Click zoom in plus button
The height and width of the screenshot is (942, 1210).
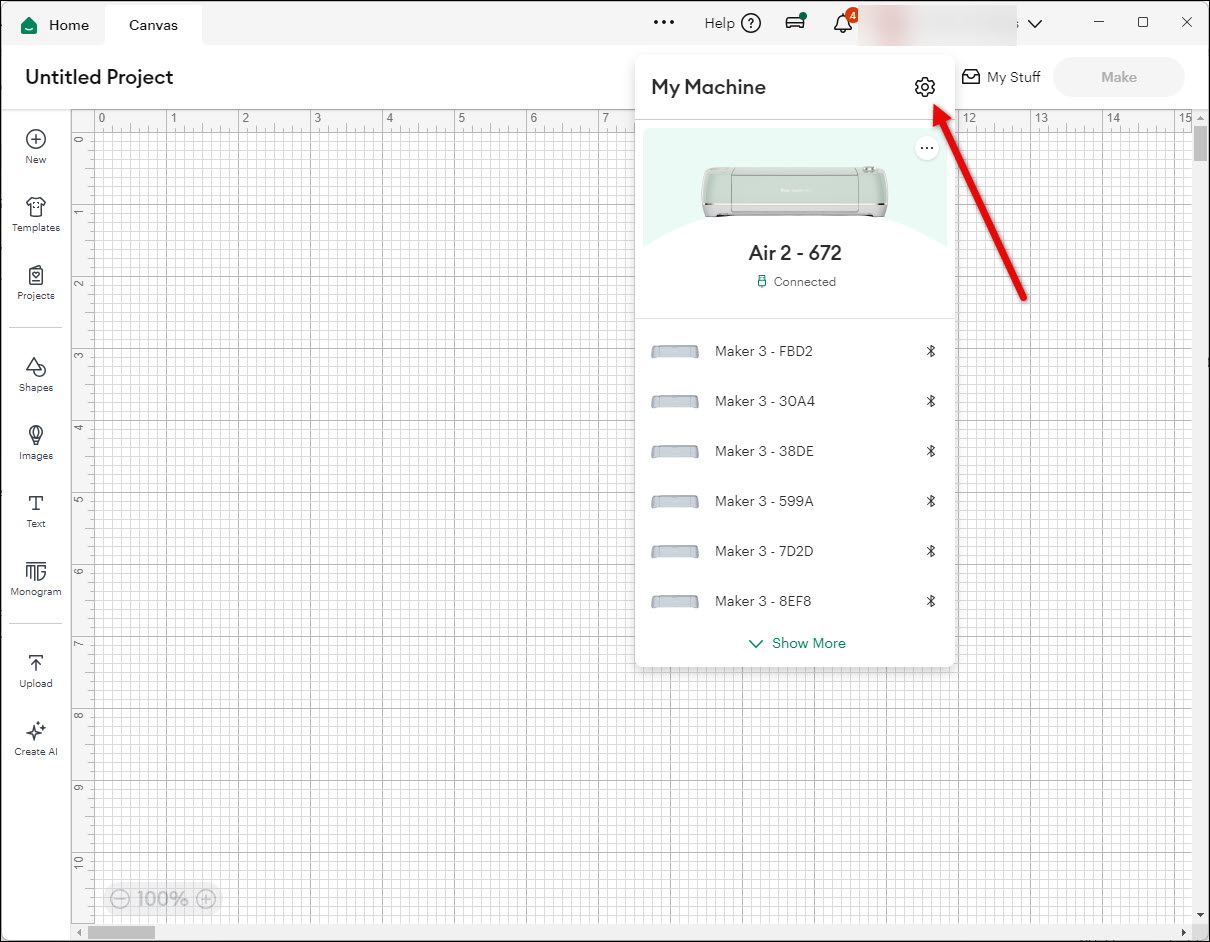tap(206, 899)
